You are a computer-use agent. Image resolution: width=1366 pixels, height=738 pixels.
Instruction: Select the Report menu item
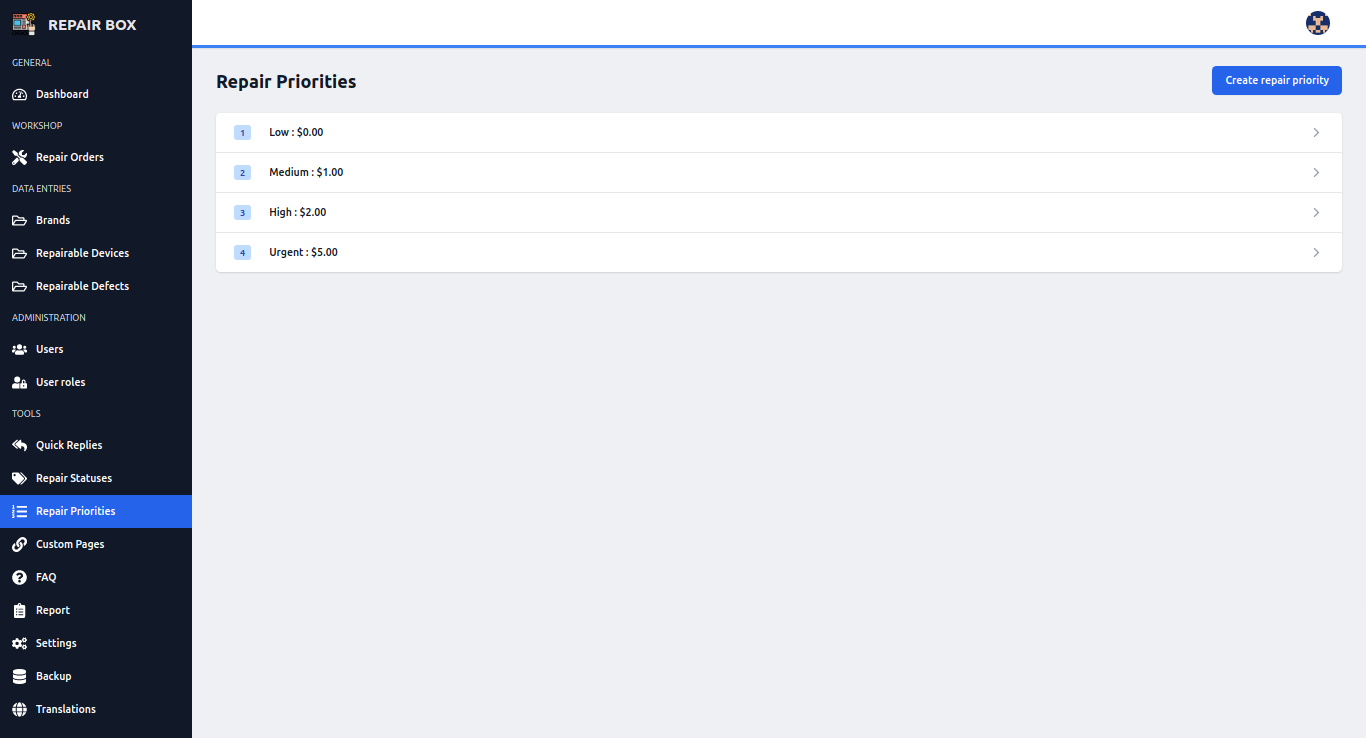click(53, 610)
